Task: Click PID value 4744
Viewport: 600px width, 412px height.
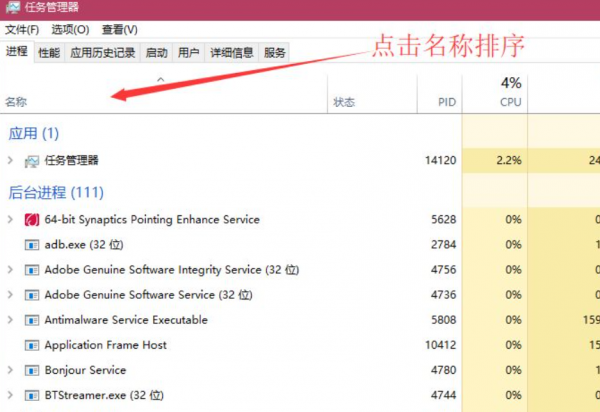Action: click(x=444, y=395)
